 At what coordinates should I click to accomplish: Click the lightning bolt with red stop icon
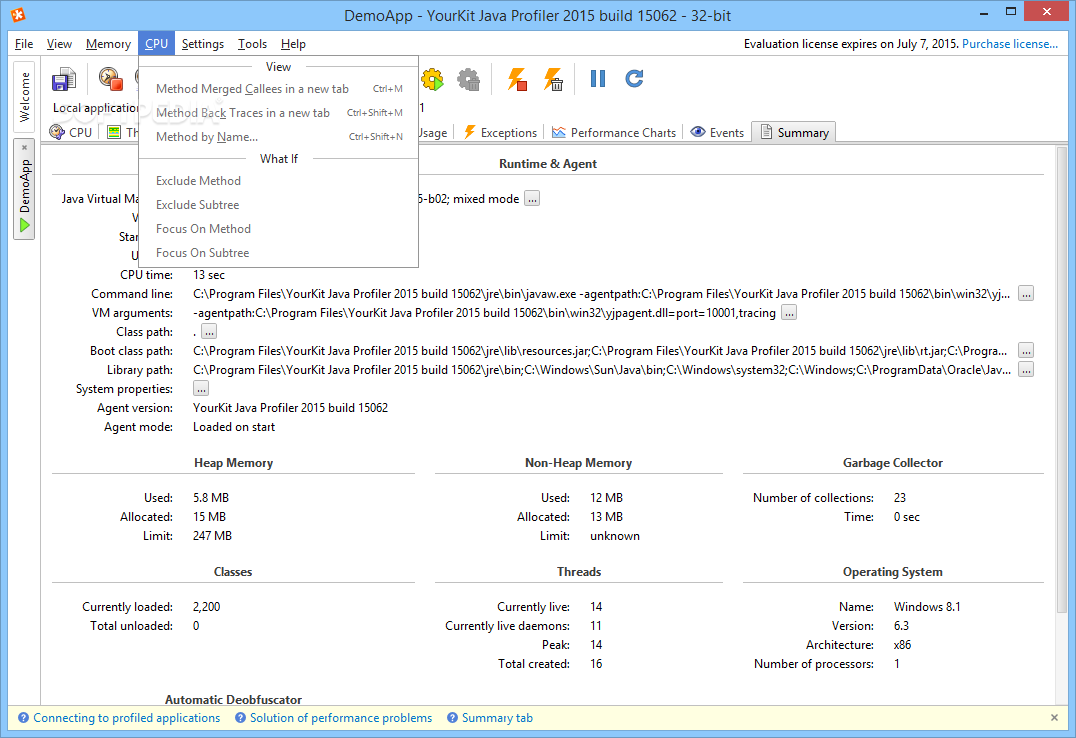tap(517, 79)
